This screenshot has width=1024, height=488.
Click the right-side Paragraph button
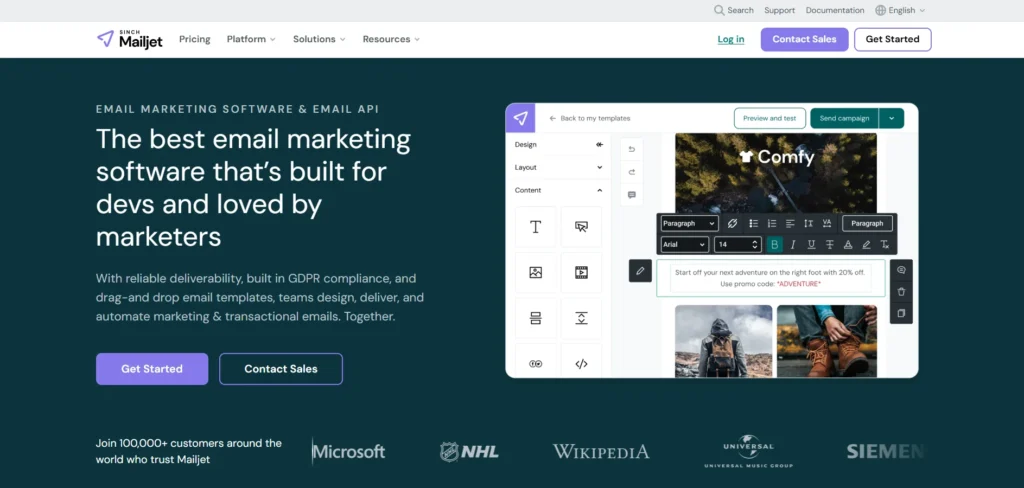[x=867, y=223]
